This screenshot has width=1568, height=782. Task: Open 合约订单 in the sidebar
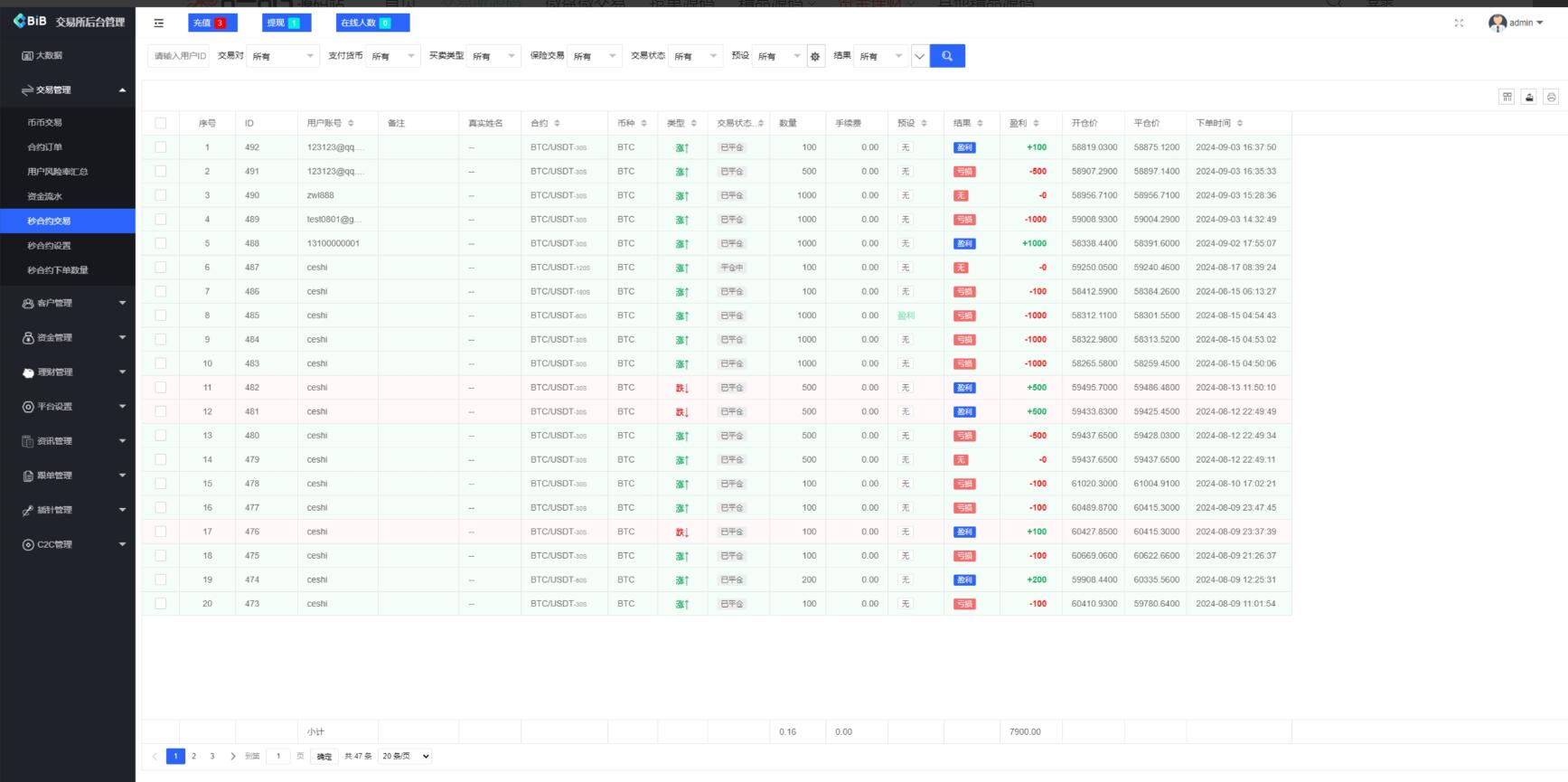tap(45, 147)
